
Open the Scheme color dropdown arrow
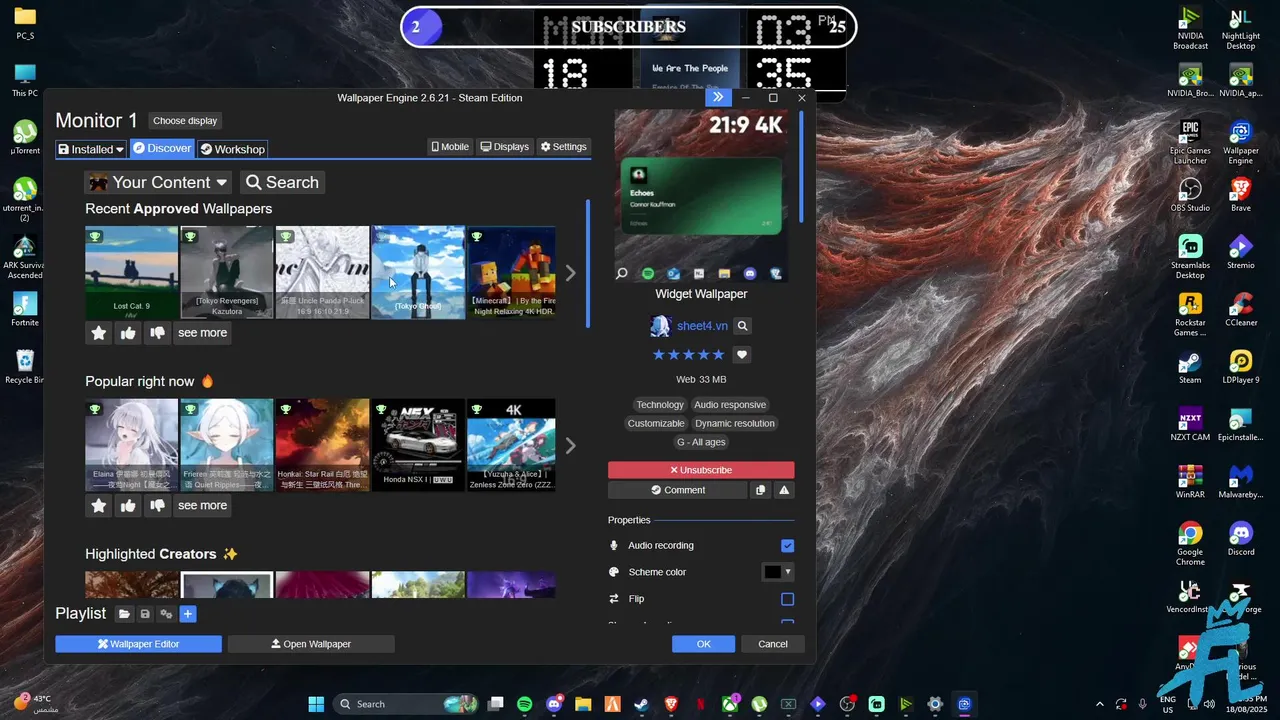[788, 572]
